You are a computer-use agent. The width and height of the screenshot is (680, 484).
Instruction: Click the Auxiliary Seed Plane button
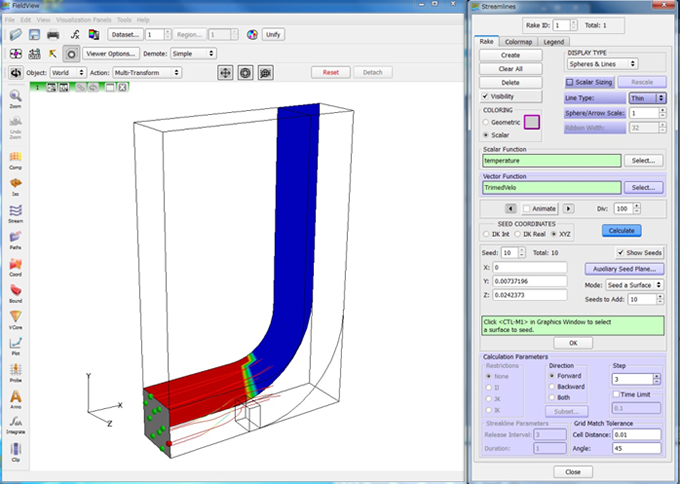pyautogui.click(x=624, y=269)
